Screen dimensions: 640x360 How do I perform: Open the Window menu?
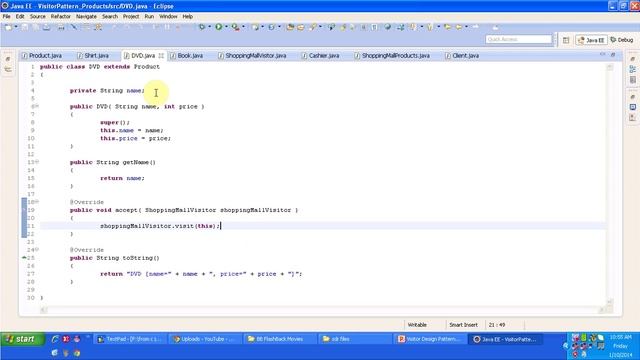pos(168,16)
